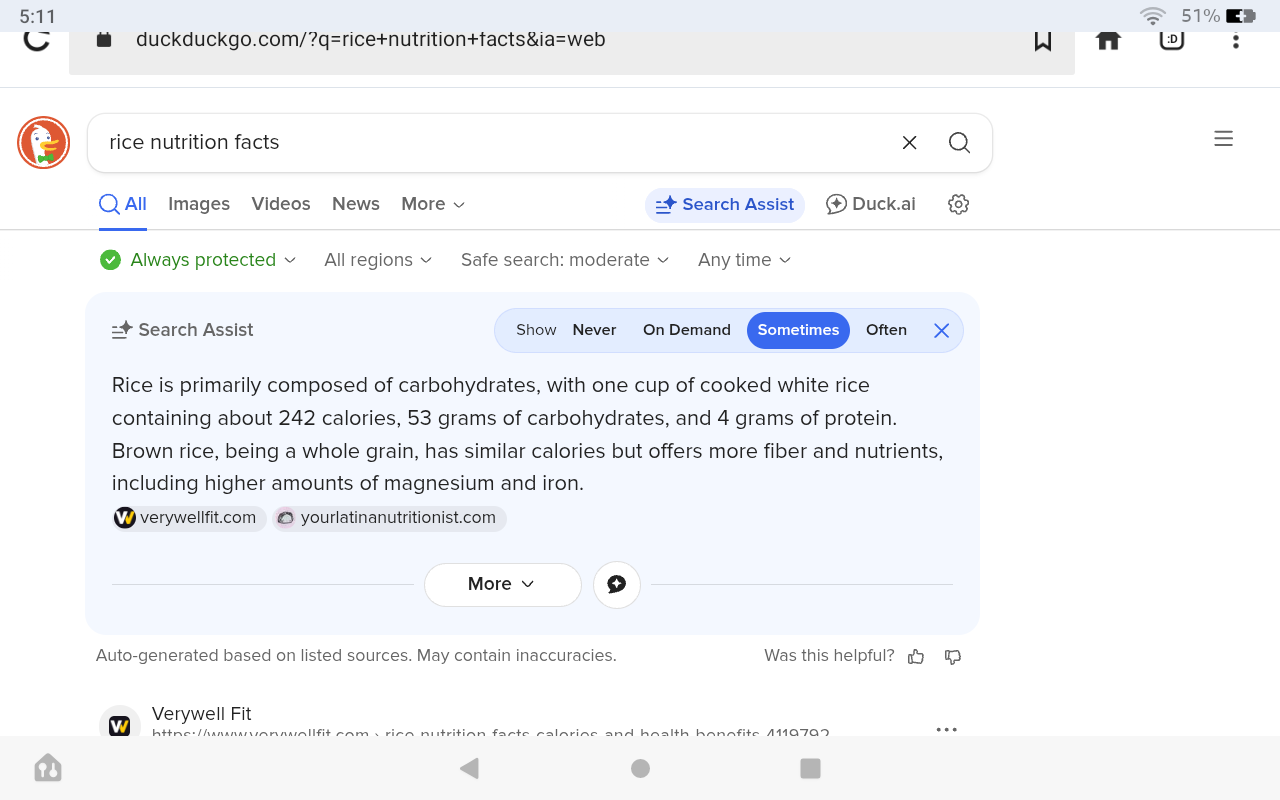Tap the browser address bar URL

(x=371, y=40)
